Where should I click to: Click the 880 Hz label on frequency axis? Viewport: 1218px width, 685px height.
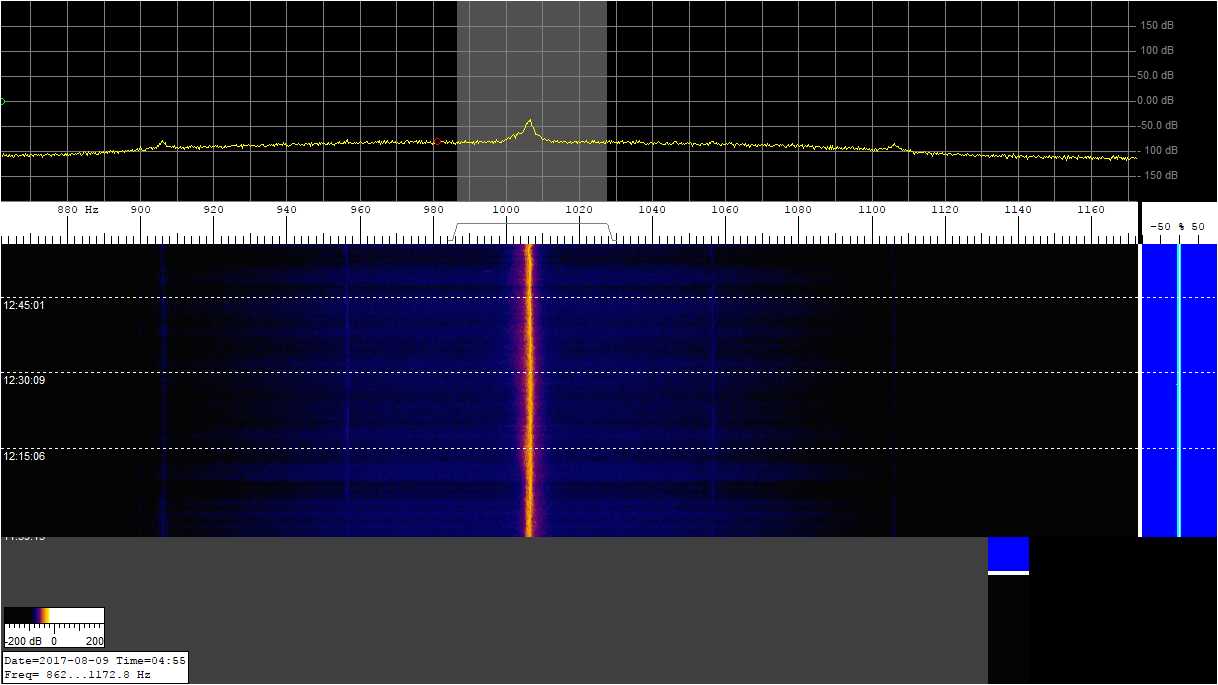click(78, 210)
